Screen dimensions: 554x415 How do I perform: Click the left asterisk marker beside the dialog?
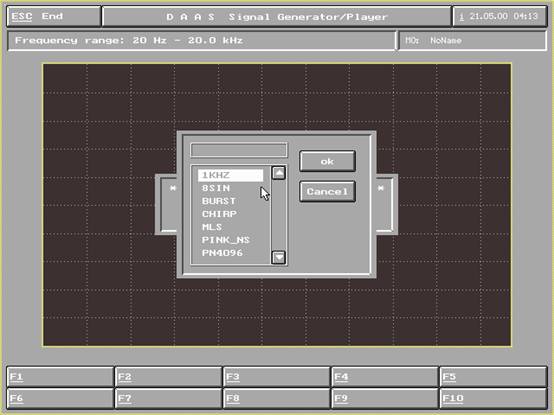tap(173, 188)
